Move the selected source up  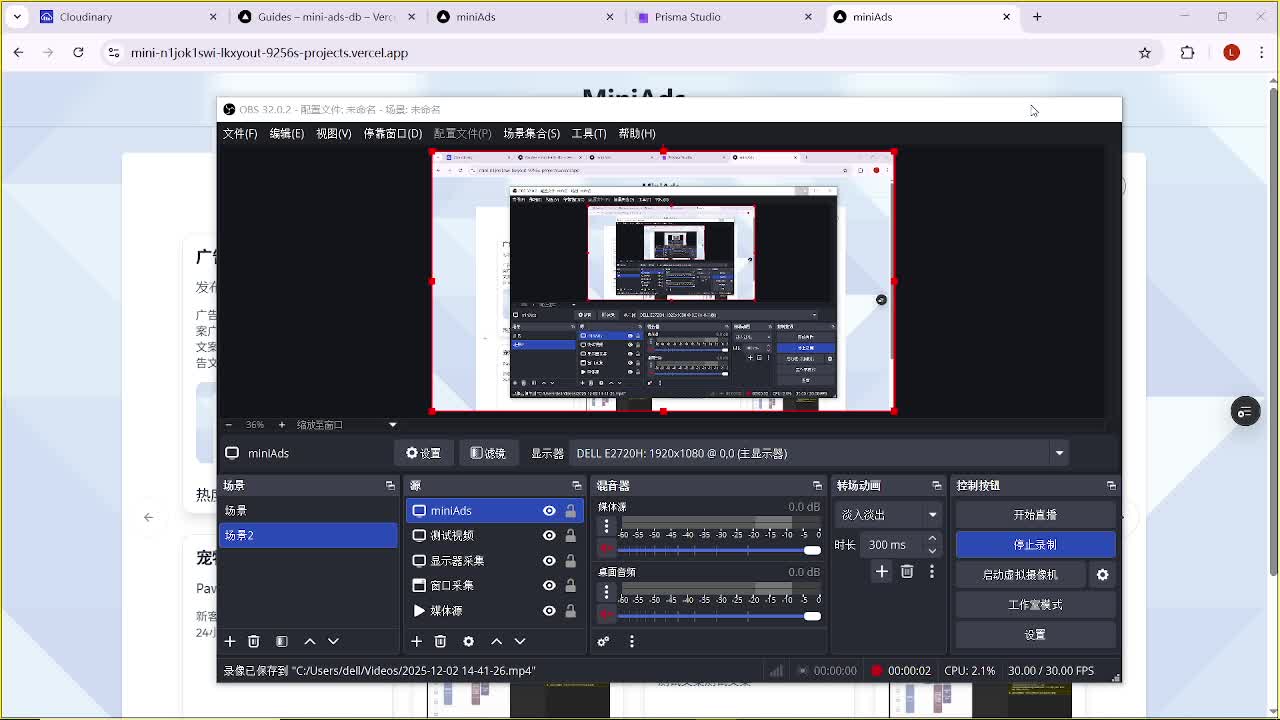[x=496, y=641]
